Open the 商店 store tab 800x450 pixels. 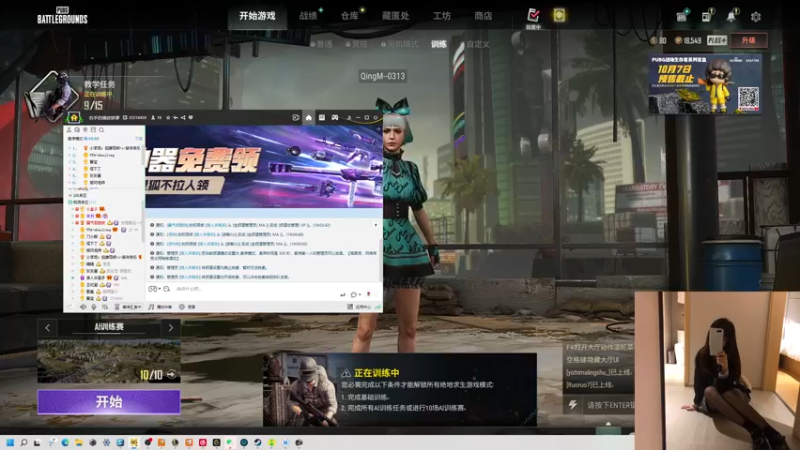coord(483,16)
